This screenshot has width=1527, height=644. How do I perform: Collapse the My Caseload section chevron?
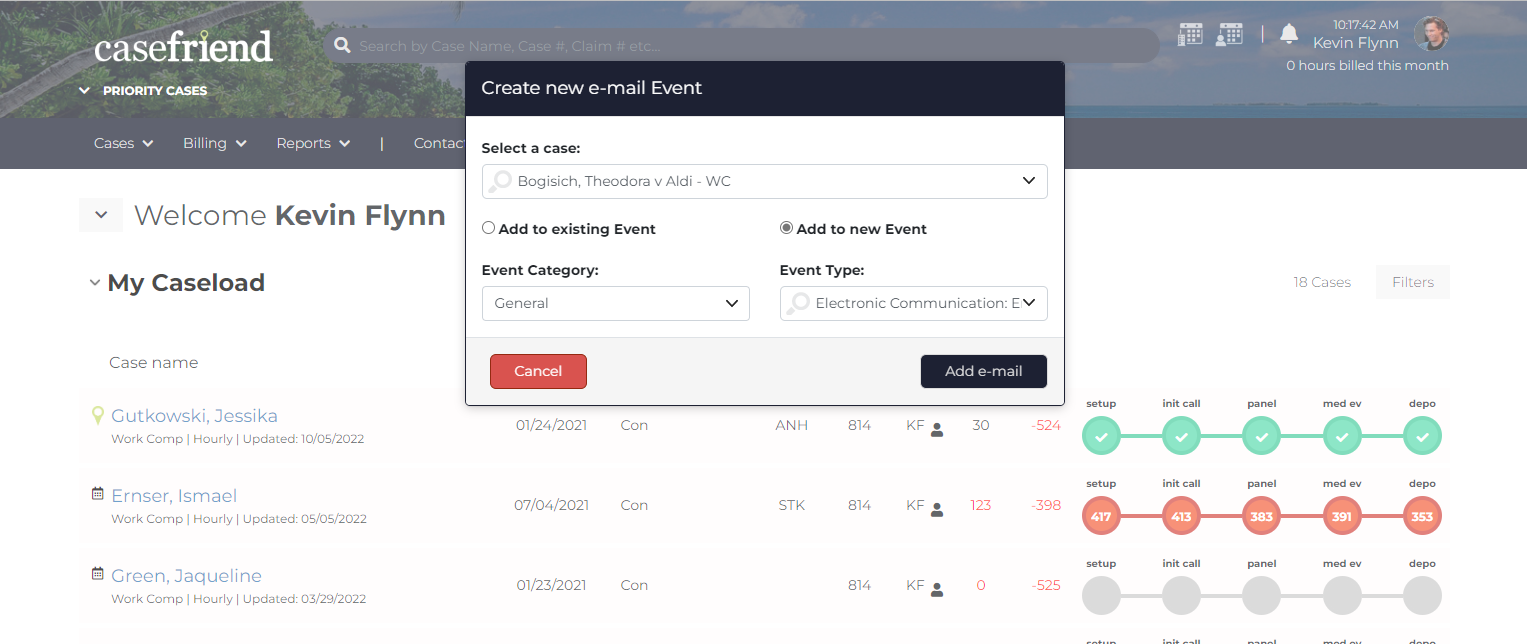[x=95, y=283]
